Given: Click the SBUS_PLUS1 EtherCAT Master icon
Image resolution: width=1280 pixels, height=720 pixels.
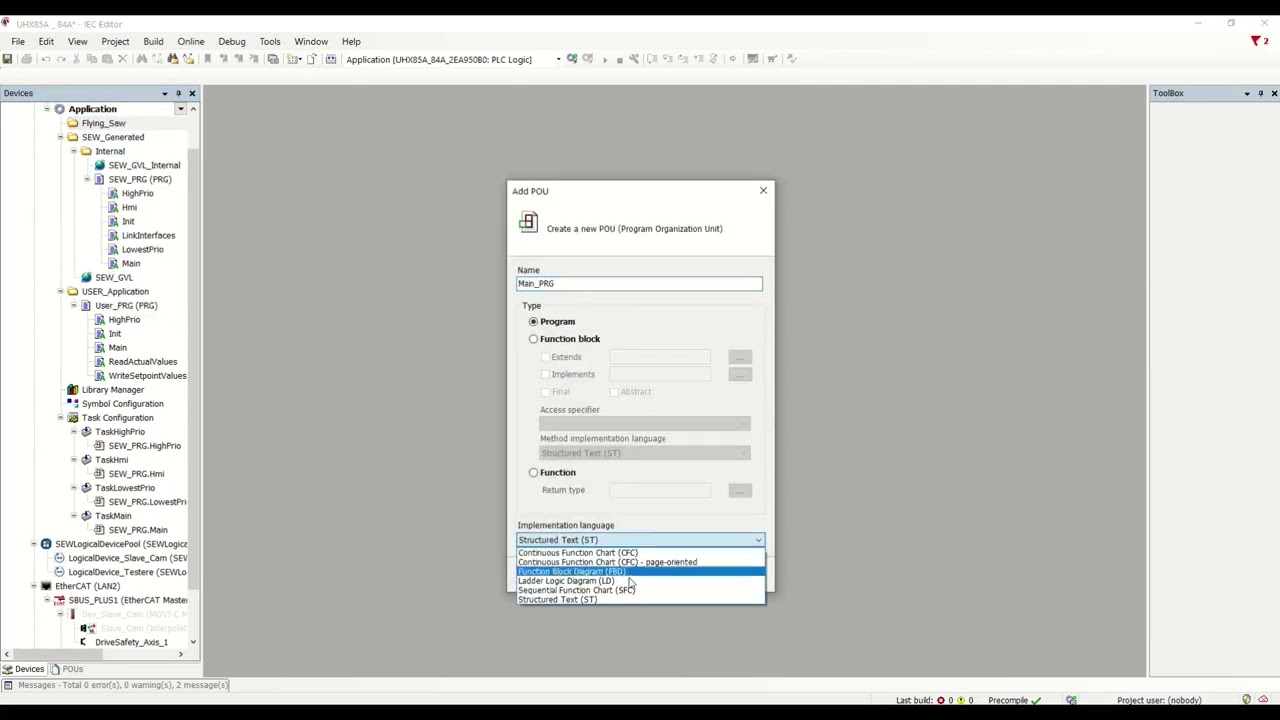Looking at the screenshot, I should [59, 600].
